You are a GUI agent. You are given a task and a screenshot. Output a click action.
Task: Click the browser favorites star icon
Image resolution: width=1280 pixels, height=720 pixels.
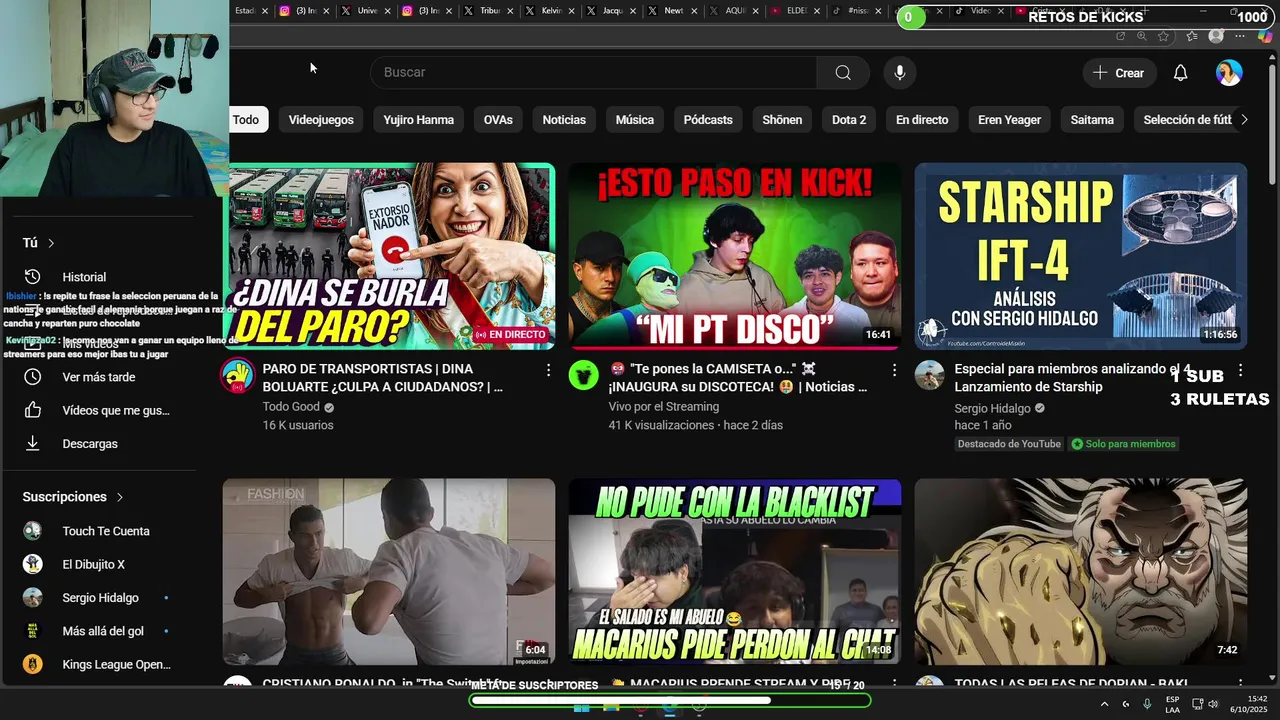click(1164, 36)
